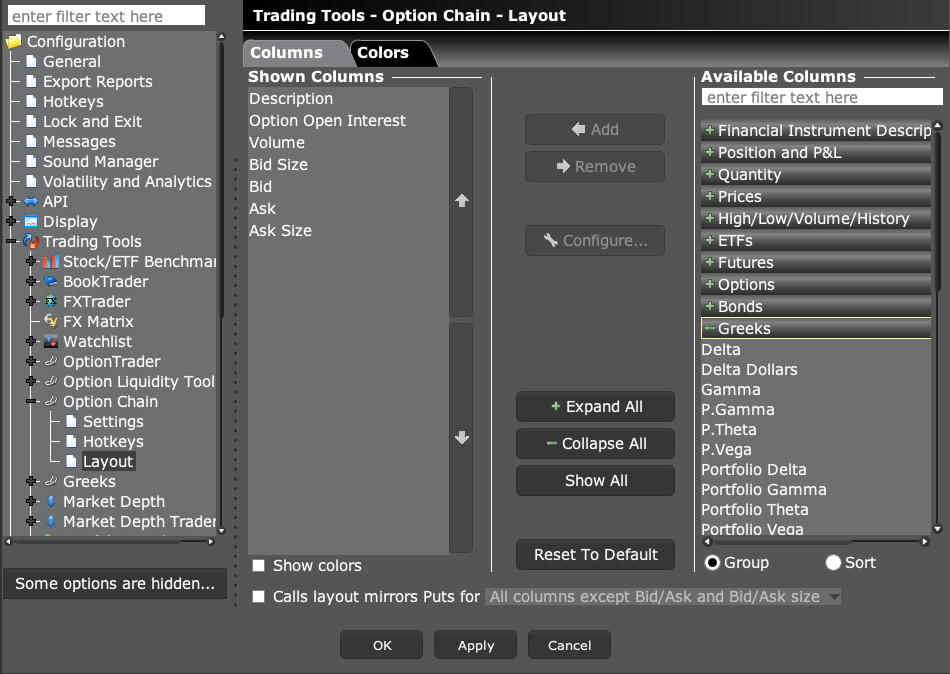Screen dimensions: 950x674
Task: Click the General page icon
Action: point(32,61)
